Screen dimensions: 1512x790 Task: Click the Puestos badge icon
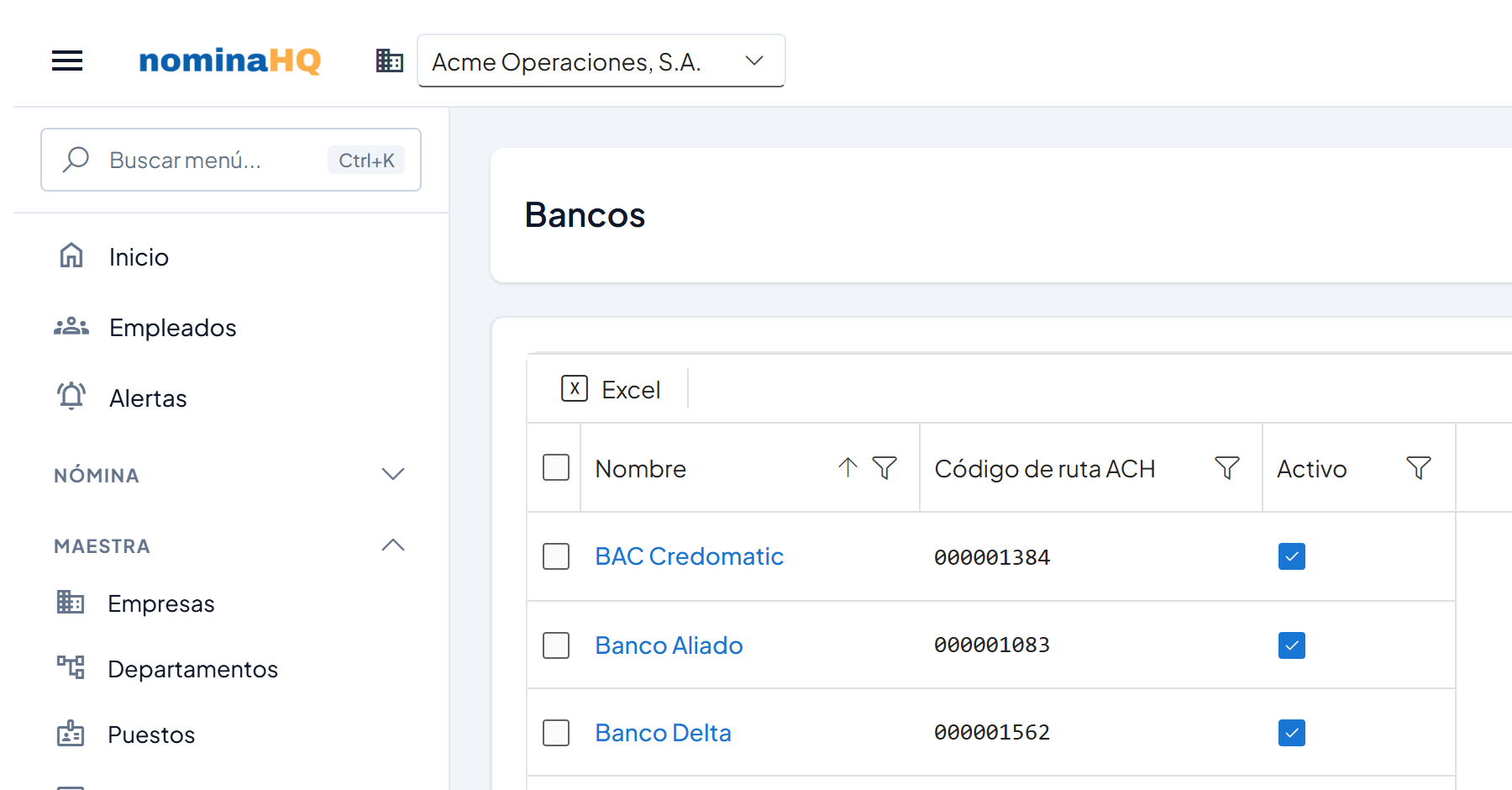[x=71, y=734]
